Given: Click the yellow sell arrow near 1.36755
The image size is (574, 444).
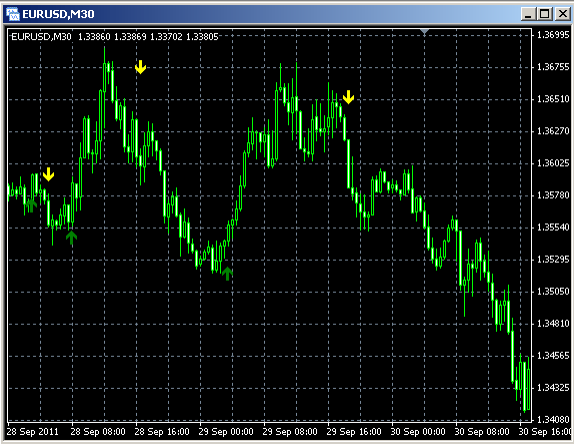Looking at the screenshot, I should [141, 67].
